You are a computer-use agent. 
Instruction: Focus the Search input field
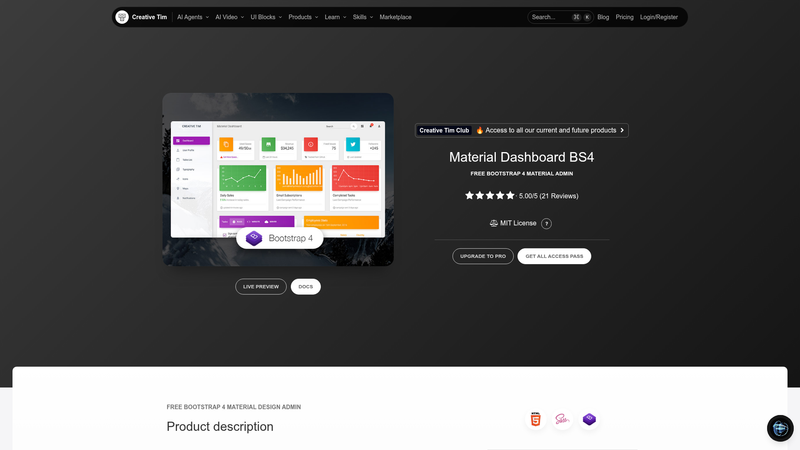tap(560, 17)
